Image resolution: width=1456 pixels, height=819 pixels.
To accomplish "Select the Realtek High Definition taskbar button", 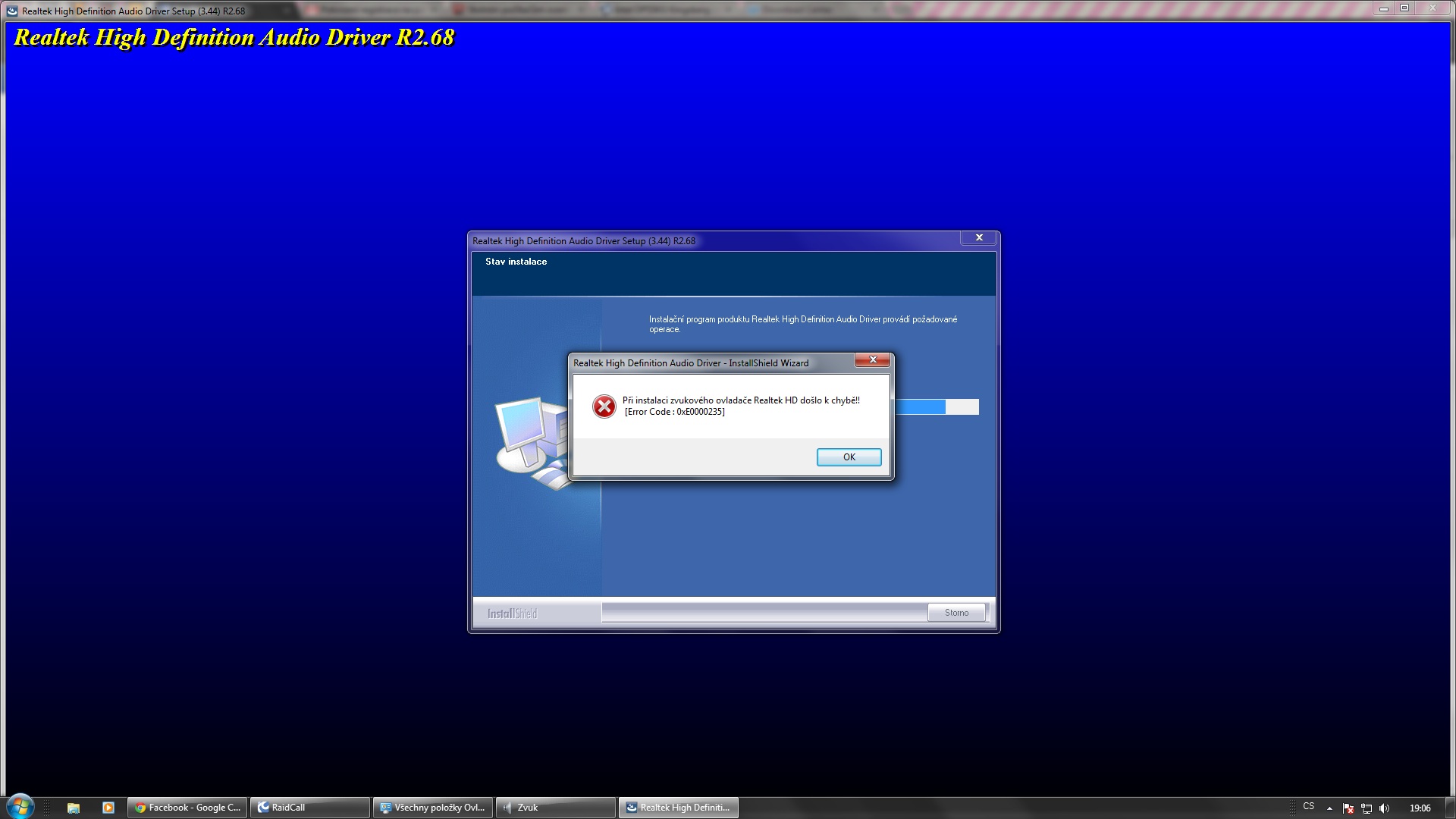I will (x=679, y=808).
